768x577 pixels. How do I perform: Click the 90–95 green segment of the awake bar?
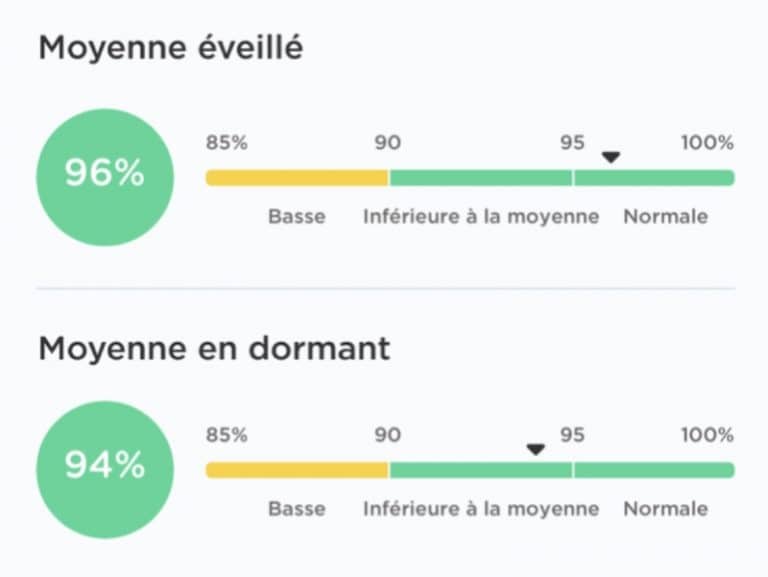pos(480,178)
